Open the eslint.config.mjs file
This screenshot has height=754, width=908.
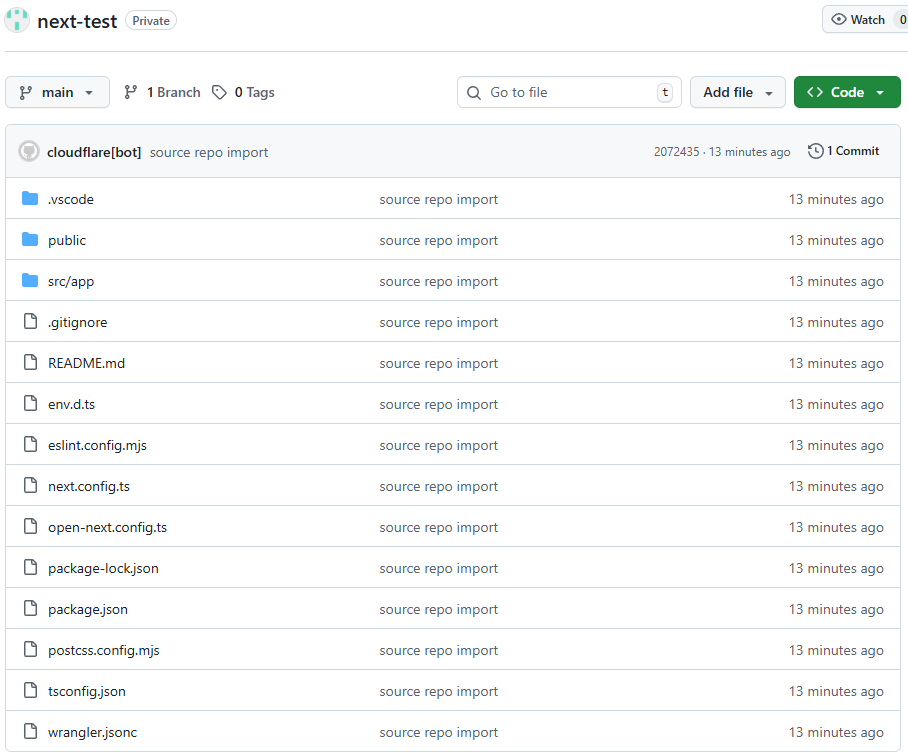(97, 445)
